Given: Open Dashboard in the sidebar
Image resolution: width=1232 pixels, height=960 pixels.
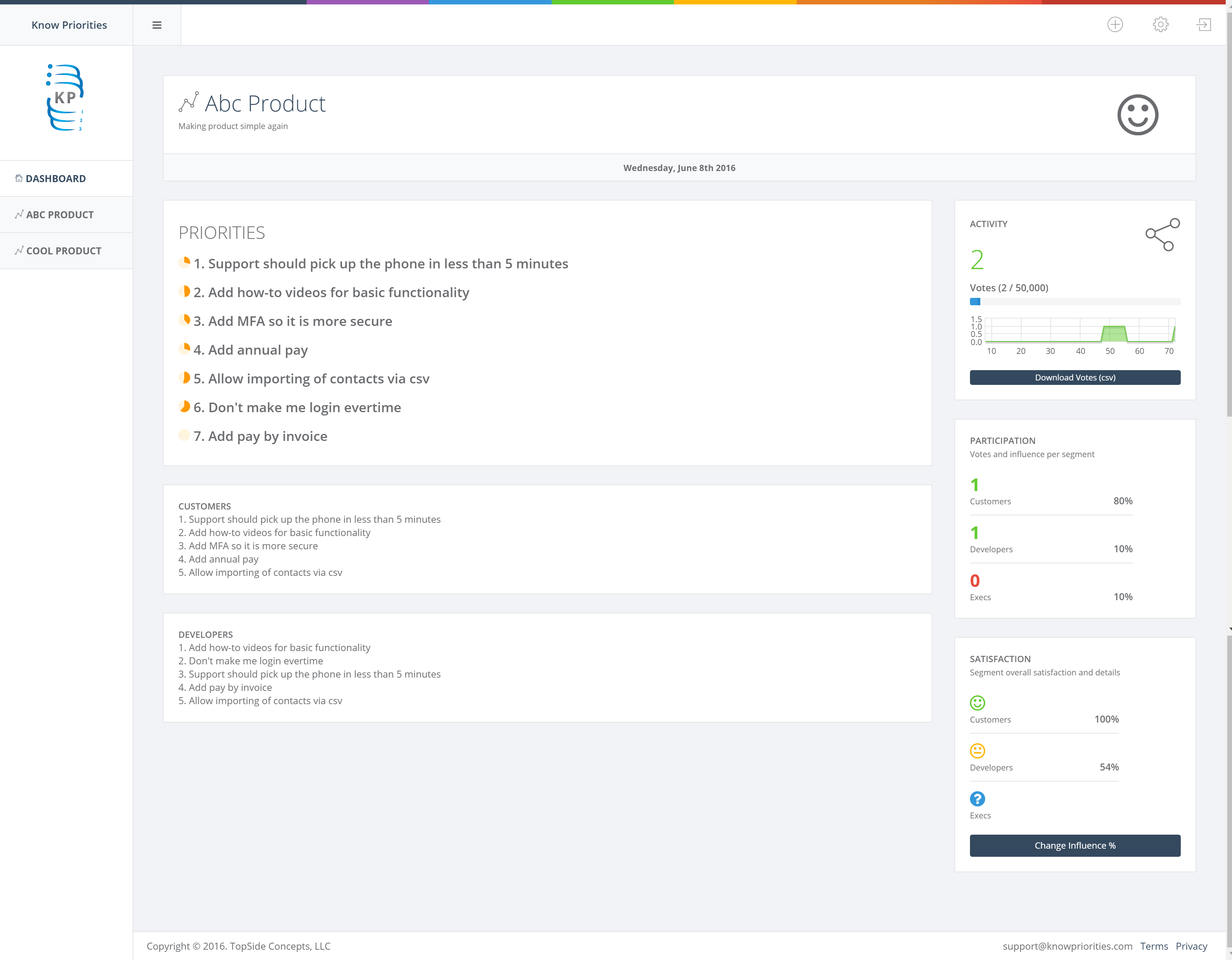Looking at the screenshot, I should [56, 178].
